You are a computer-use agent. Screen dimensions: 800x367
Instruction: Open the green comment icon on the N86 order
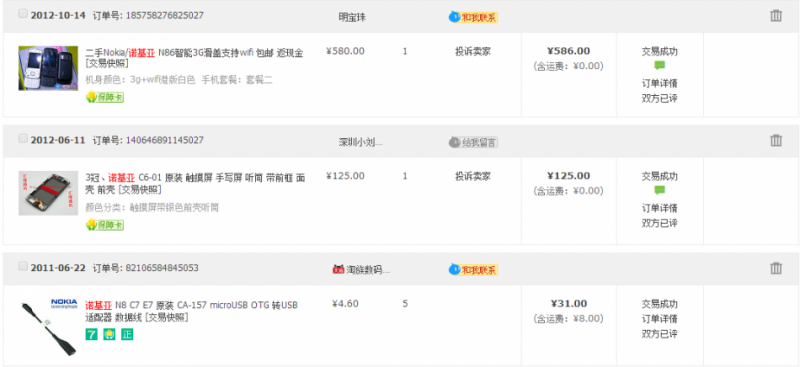click(x=659, y=65)
